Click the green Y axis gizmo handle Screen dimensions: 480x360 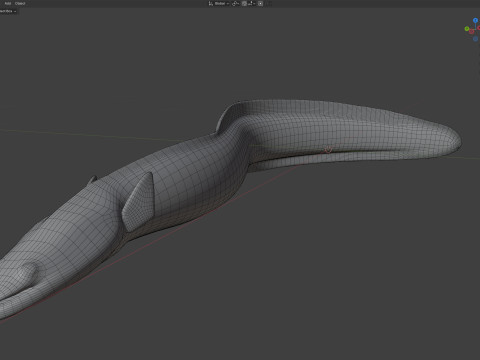click(467, 29)
